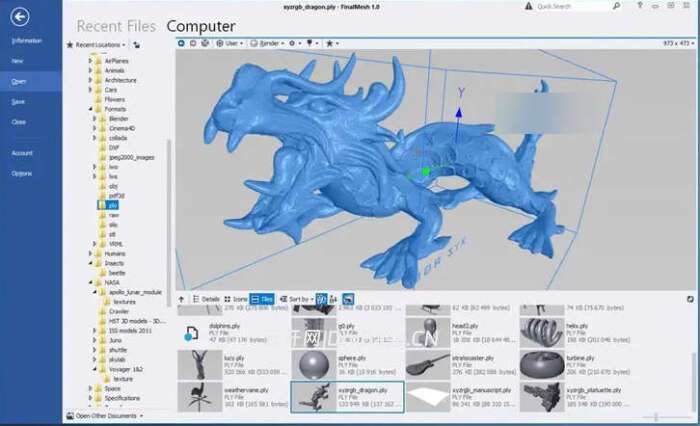Click the up-arrow icon in file list toolbar
This screenshot has height=426, width=700.
pyautogui.click(x=181, y=299)
